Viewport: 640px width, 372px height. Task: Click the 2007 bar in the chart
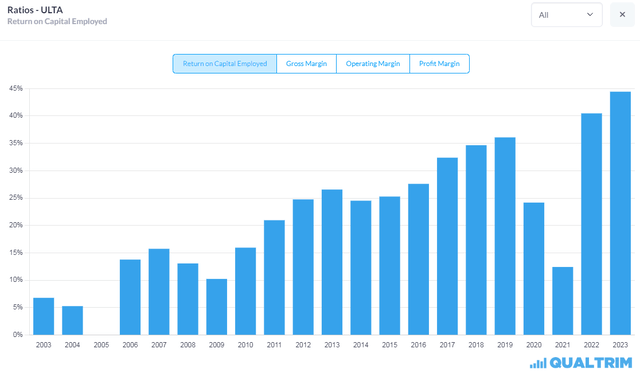click(x=159, y=292)
